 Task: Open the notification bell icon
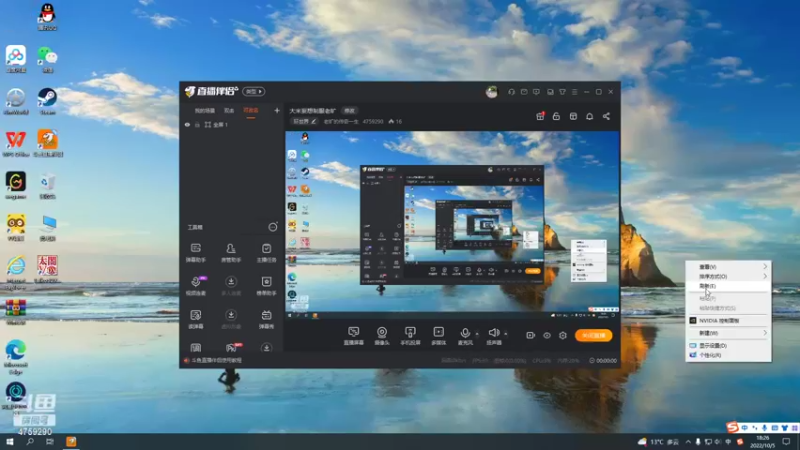(589, 116)
